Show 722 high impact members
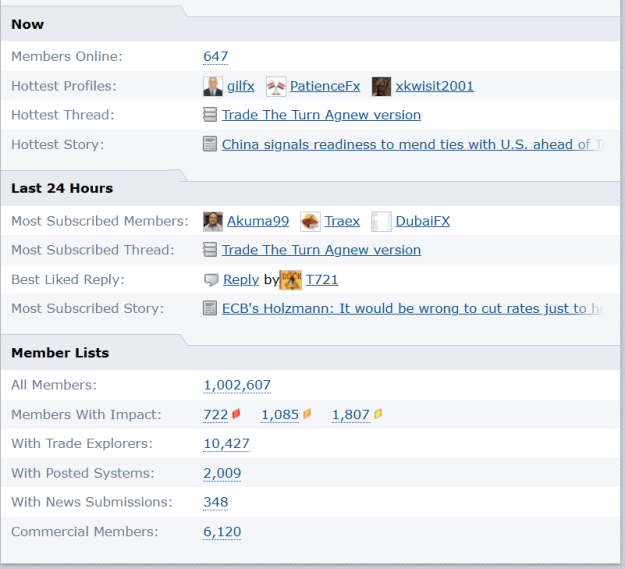Viewport: 625px width, 569px height. point(216,415)
